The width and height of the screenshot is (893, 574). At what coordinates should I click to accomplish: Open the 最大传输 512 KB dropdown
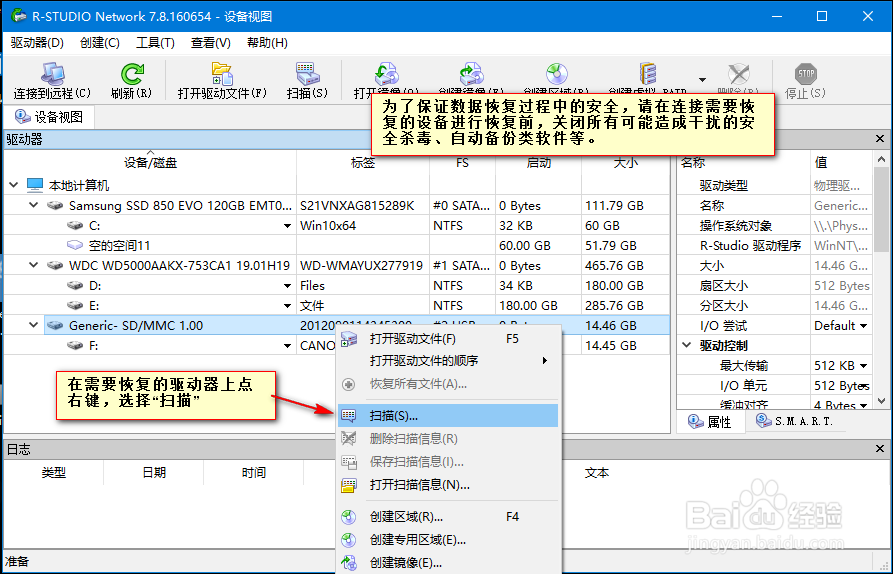[864, 366]
